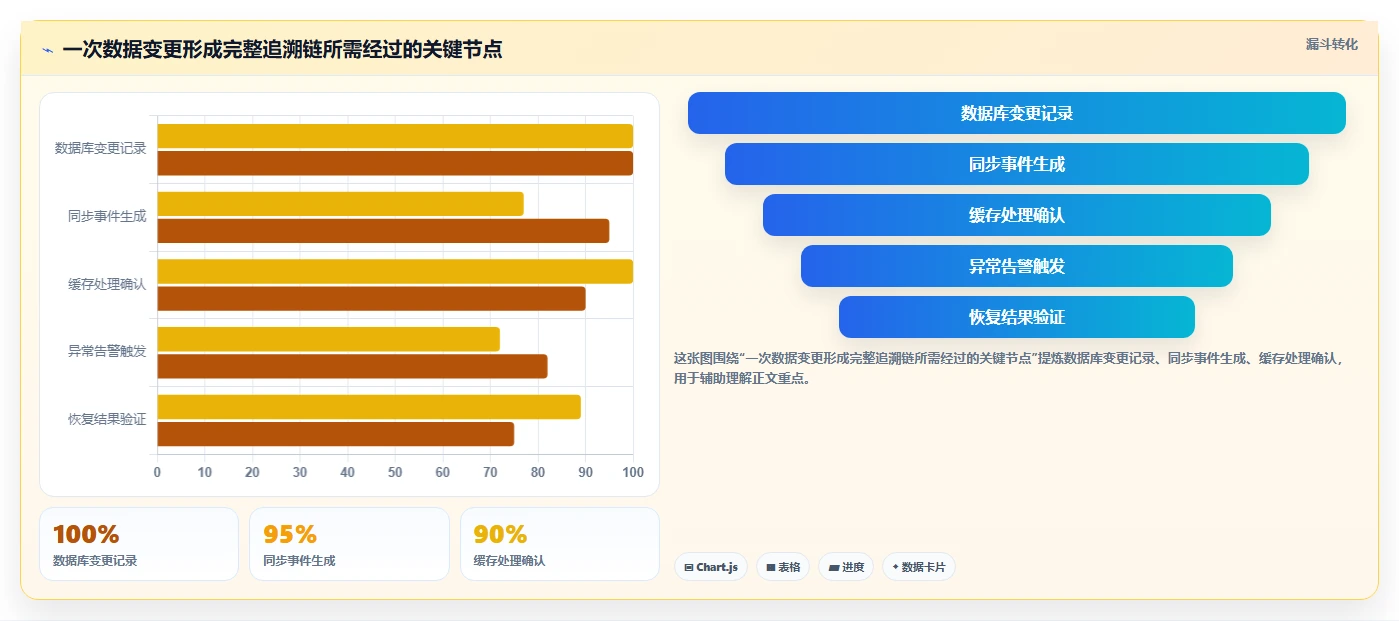Click the 漏斗转化 label in the header

click(x=1331, y=44)
